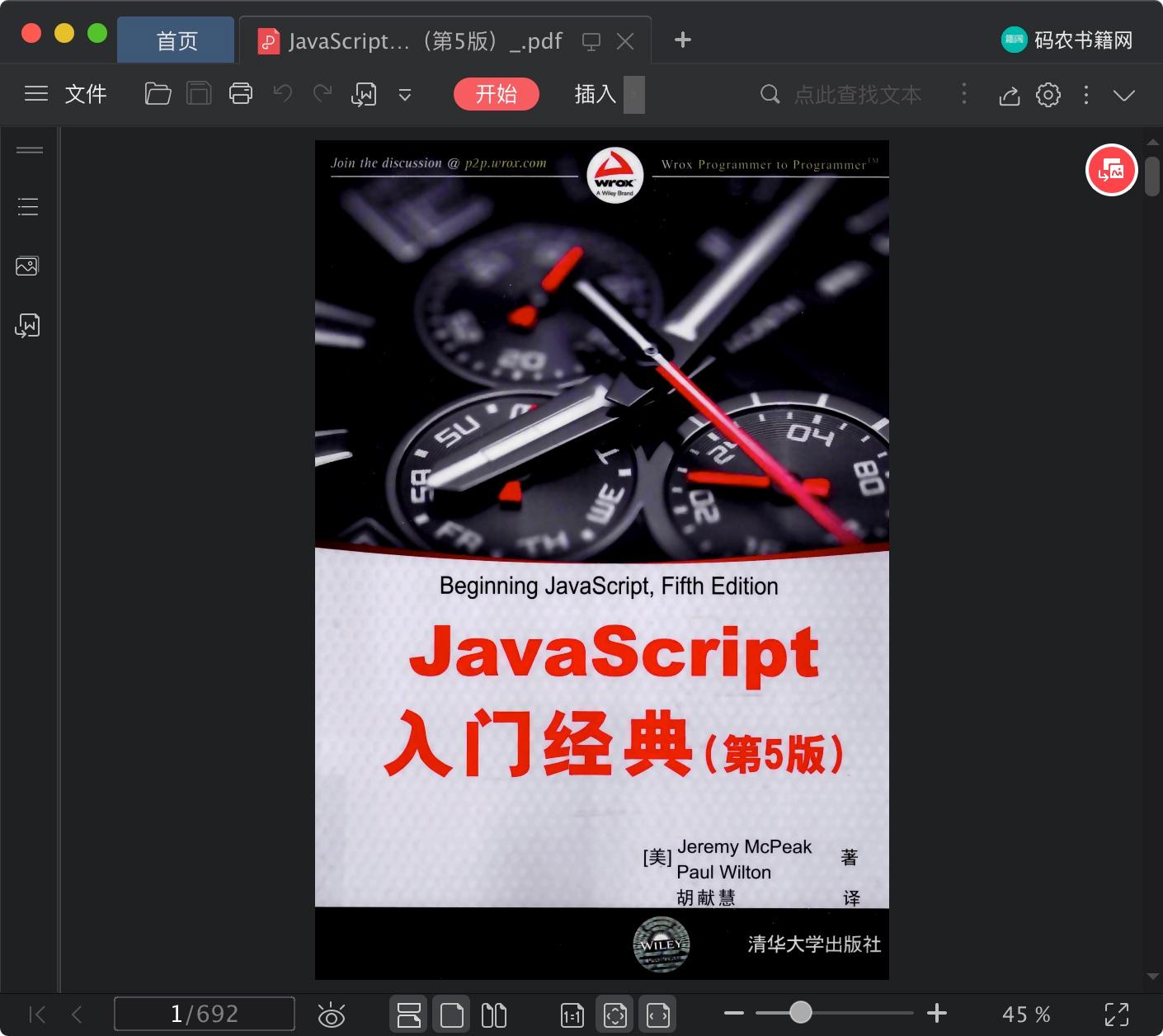Click the open folder icon
This screenshot has width=1163, height=1036.
click(x=158, y=94)
